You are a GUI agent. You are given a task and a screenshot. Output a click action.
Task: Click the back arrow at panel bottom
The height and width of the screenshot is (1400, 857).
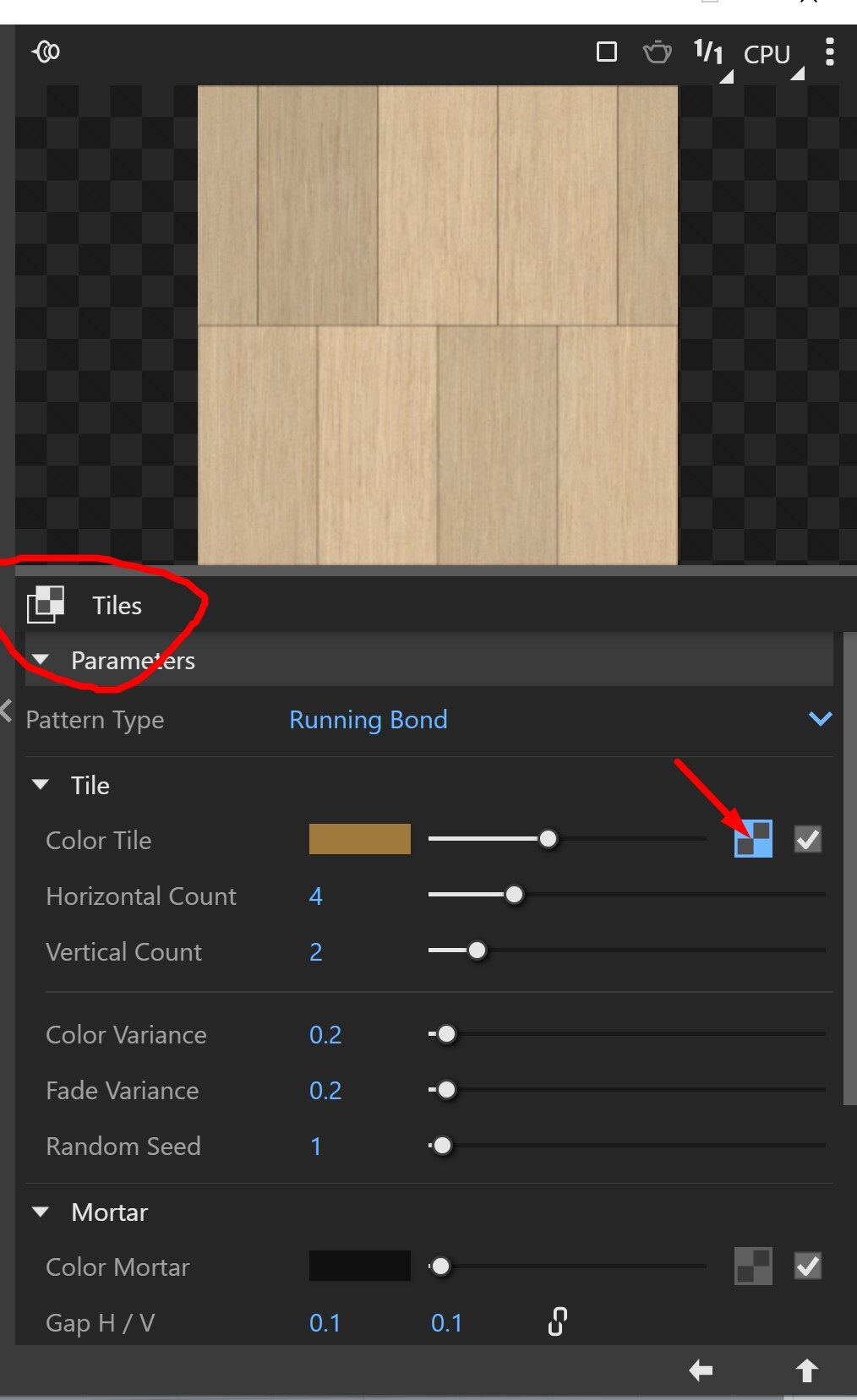point(701,1370)
